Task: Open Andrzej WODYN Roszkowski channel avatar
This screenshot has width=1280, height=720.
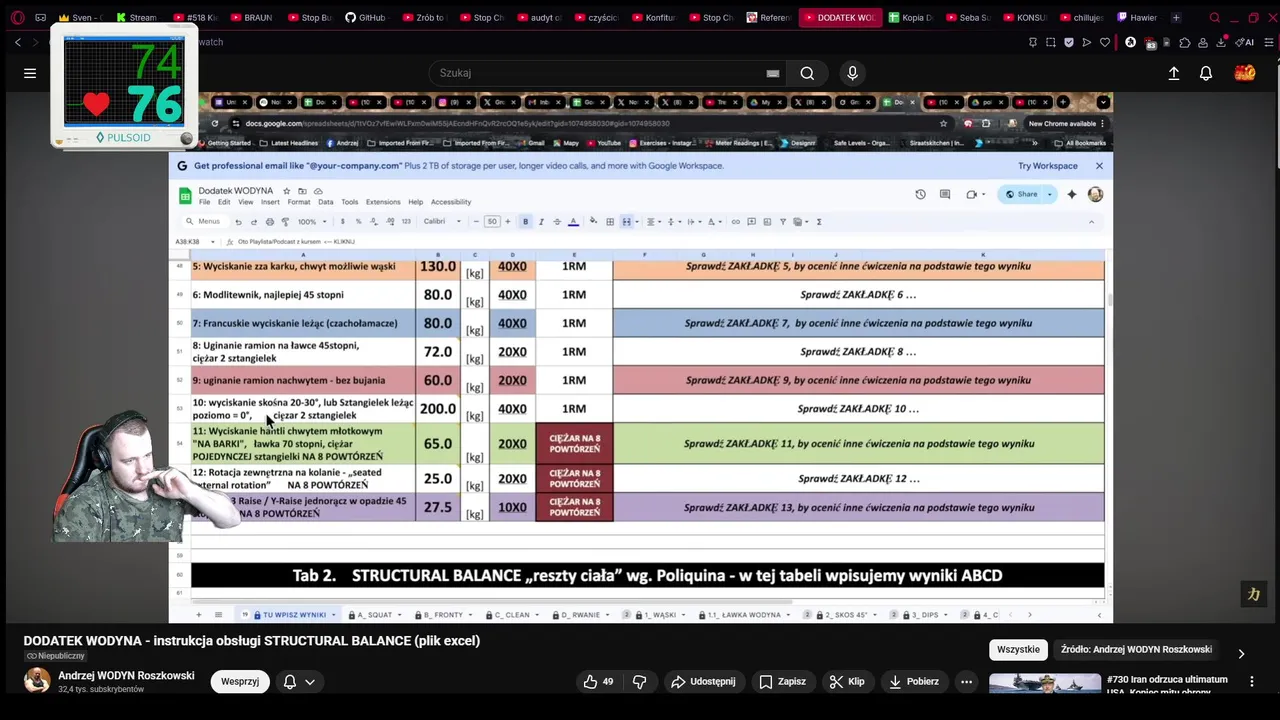Action: point(37,681)
